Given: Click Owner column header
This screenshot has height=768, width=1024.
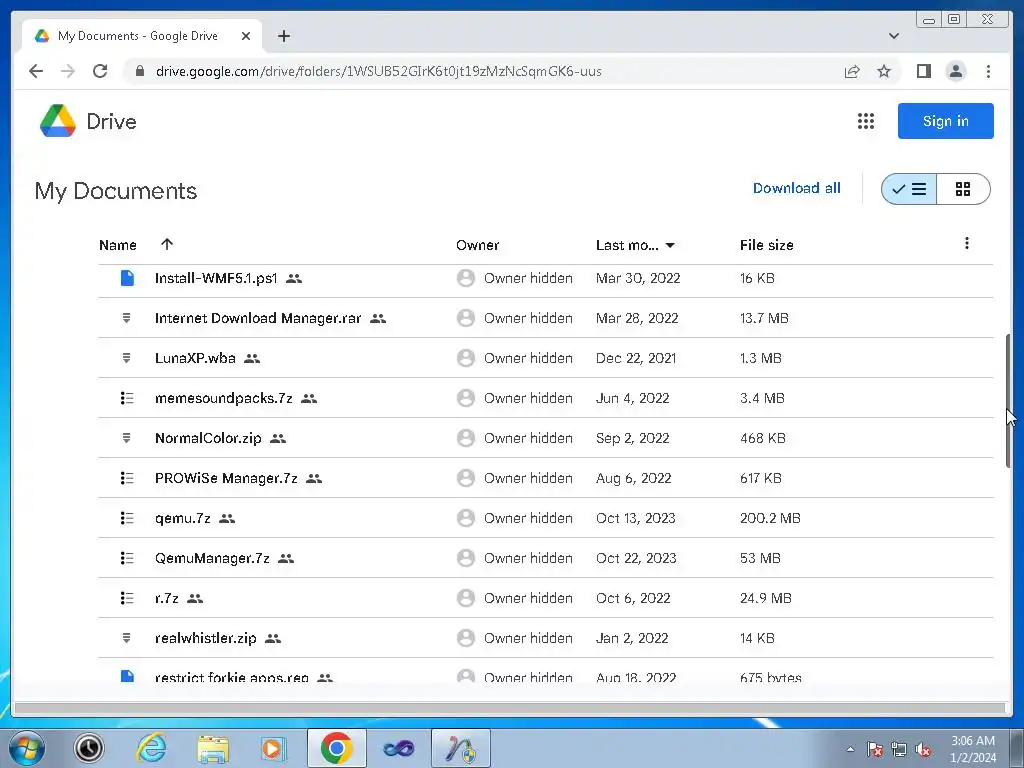Looking at the screenshot, I should pyautogui.click(x=477, y=245).
